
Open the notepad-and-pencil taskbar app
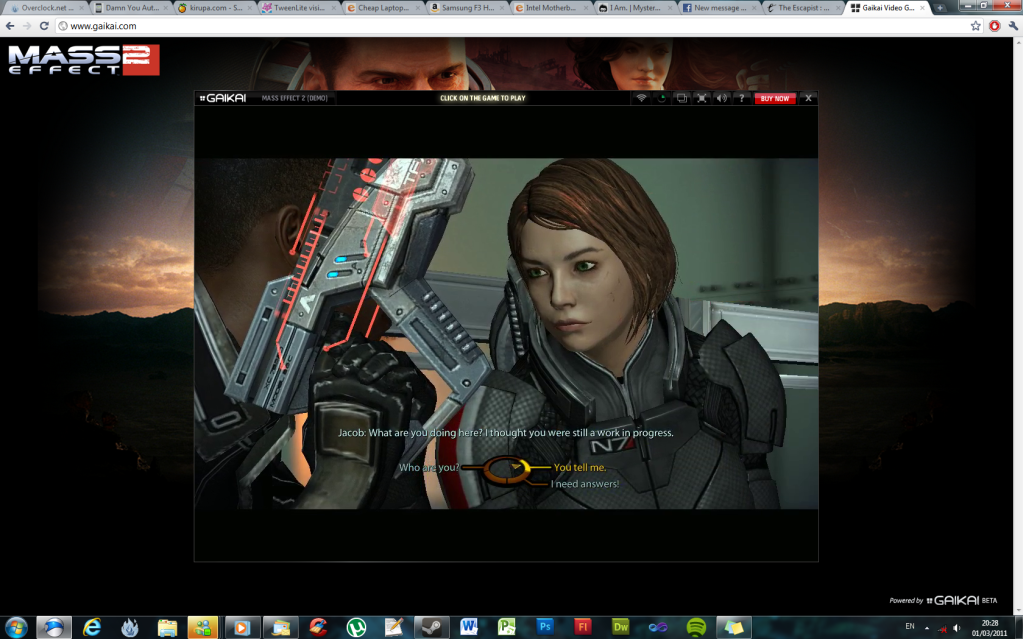click(x=393, y=628)
